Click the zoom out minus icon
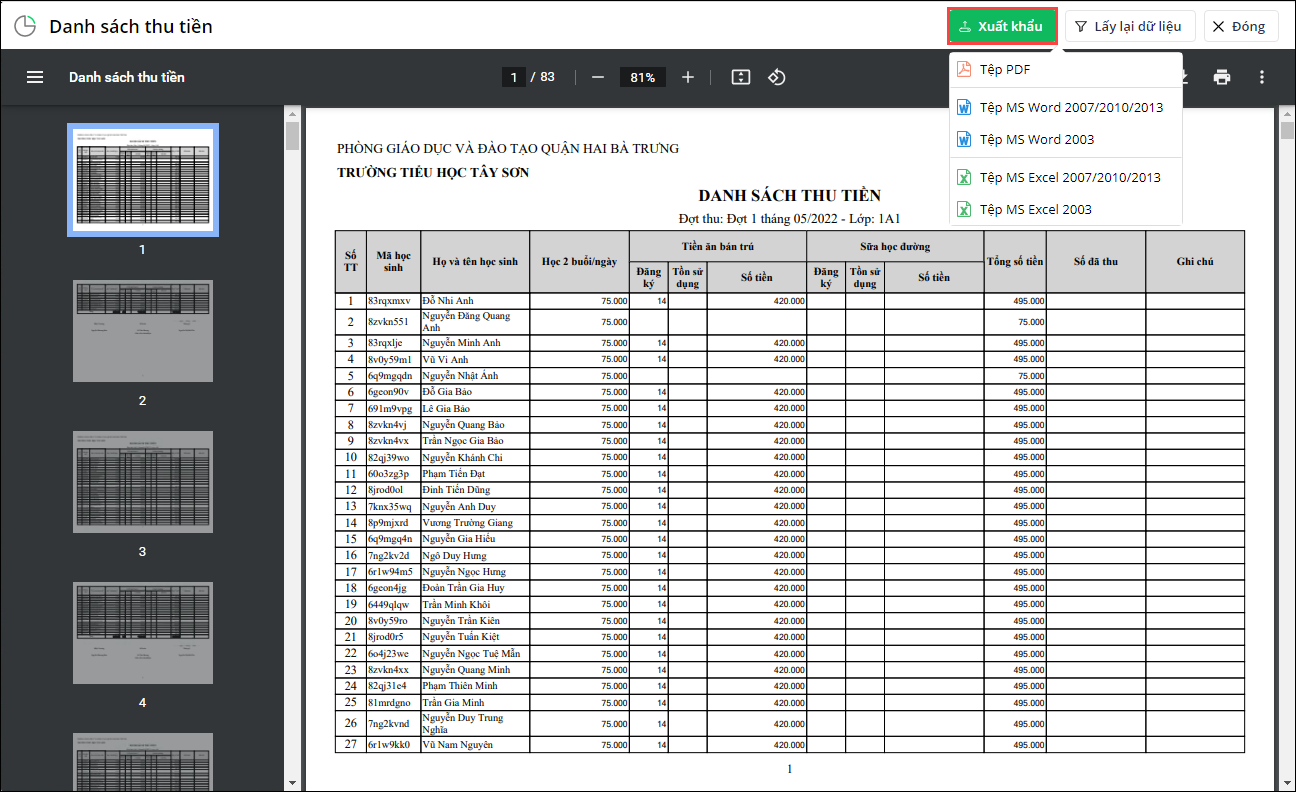This screenshot has width=1296, height=792. [x=598, y=77]
